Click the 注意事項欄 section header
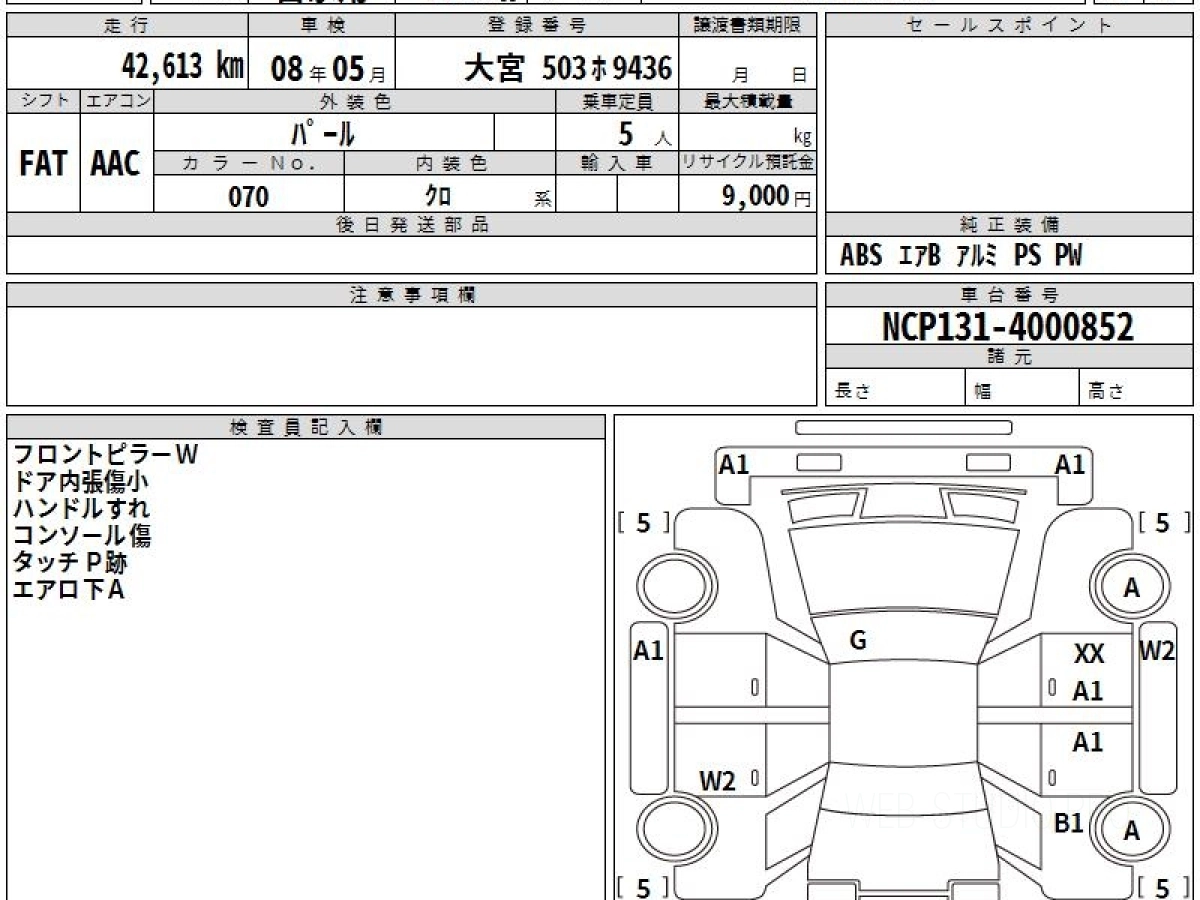 tap(411, 295)
